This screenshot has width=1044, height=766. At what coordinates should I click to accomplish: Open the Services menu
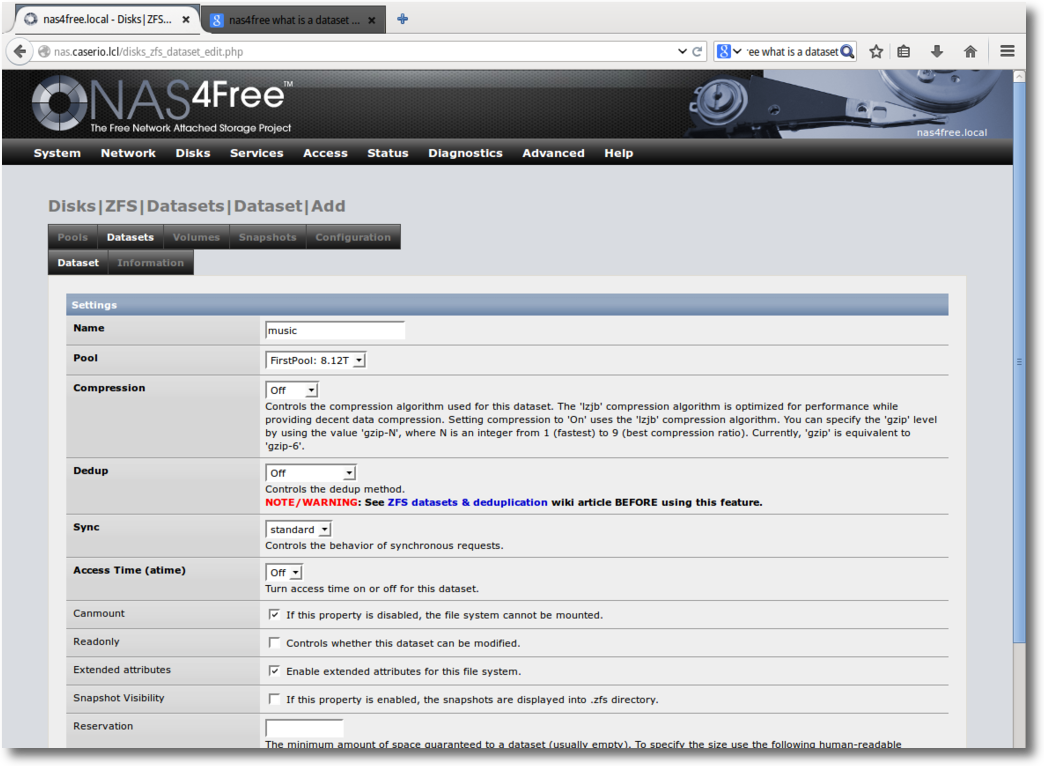[256, 153]
